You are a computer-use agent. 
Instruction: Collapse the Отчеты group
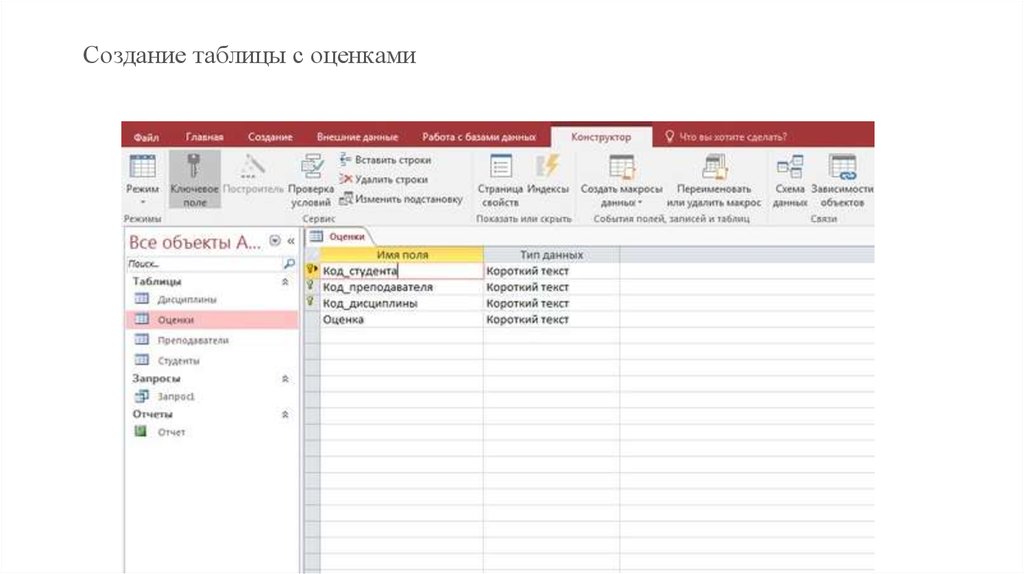tap(285, 414)
